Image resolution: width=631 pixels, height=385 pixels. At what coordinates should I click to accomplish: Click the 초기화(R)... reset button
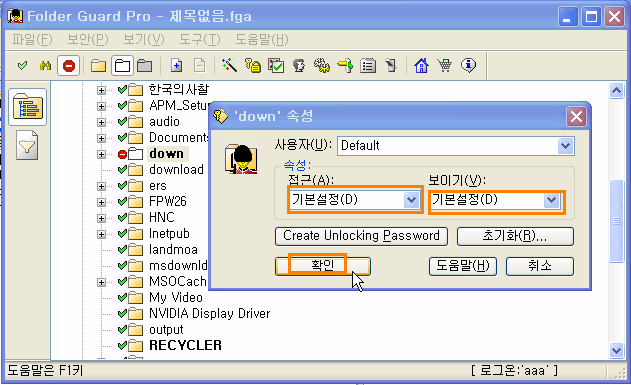[x=515, y=236]
